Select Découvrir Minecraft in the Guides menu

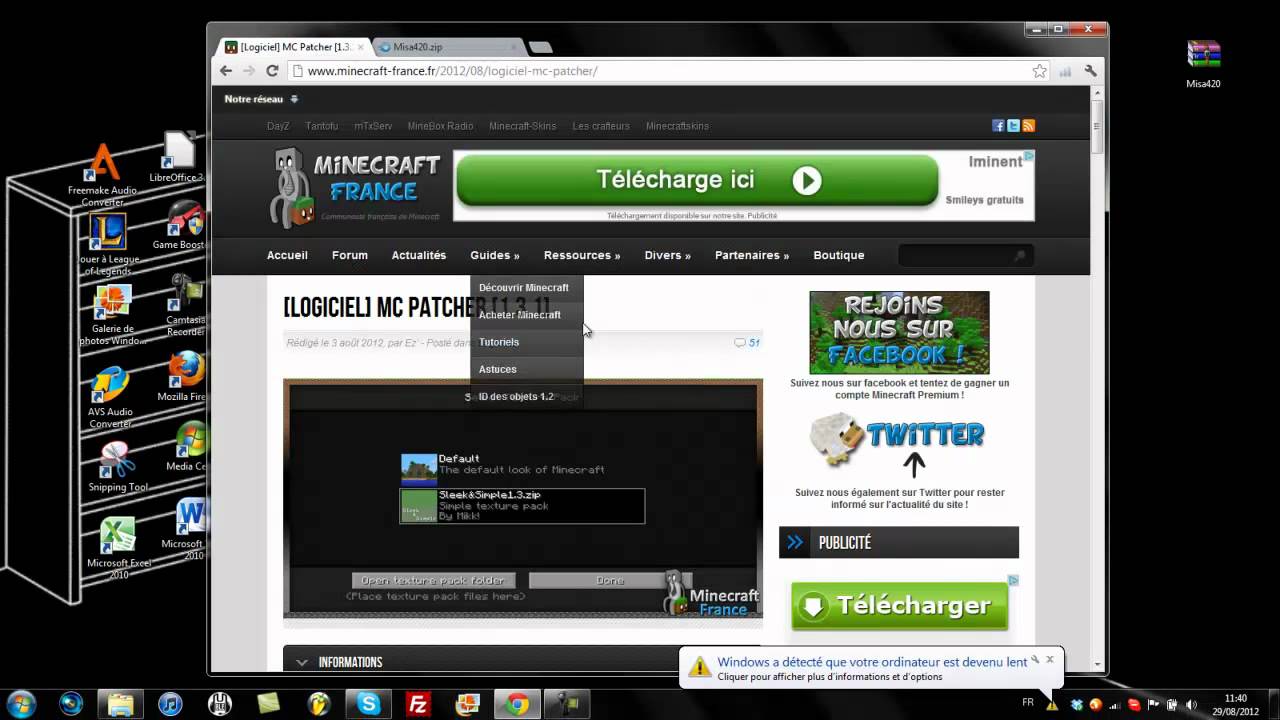coord(526,288)
